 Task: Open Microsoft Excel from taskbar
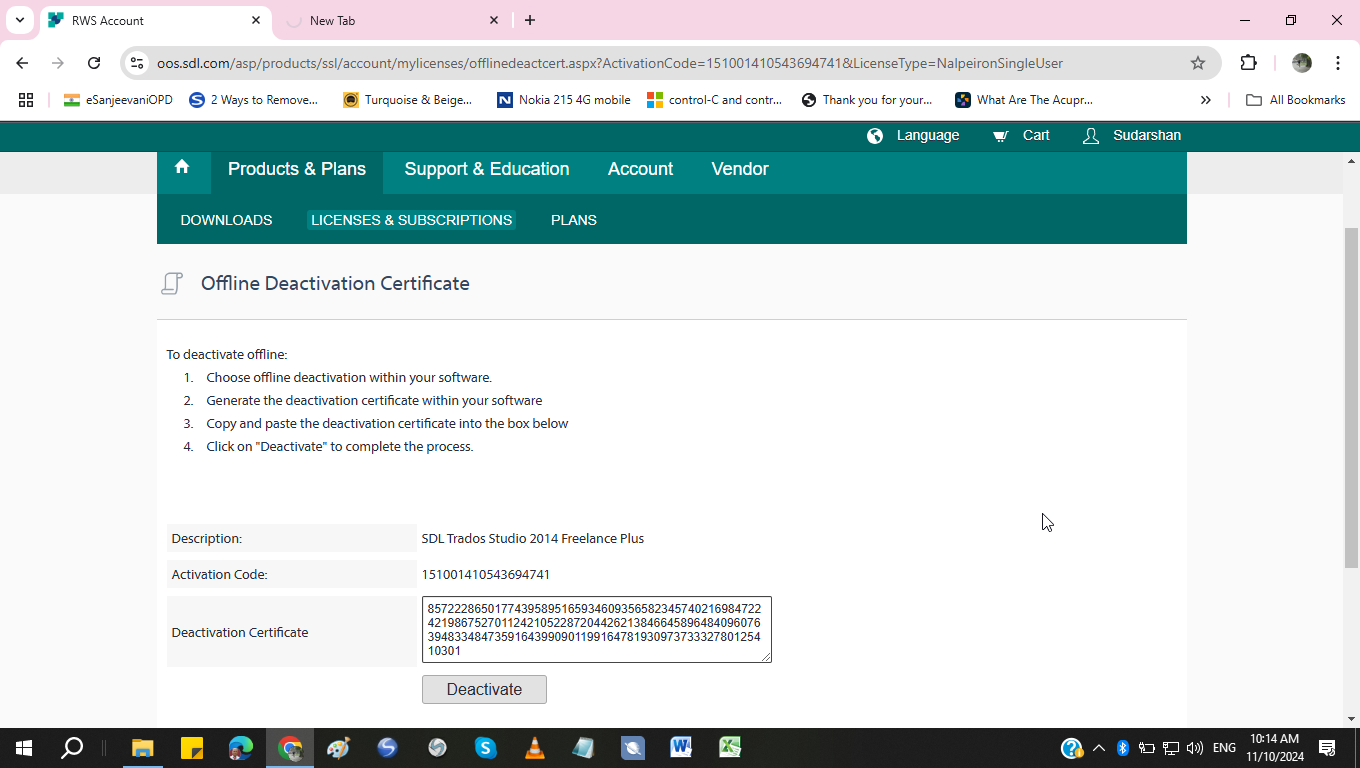tap(730, 748)
